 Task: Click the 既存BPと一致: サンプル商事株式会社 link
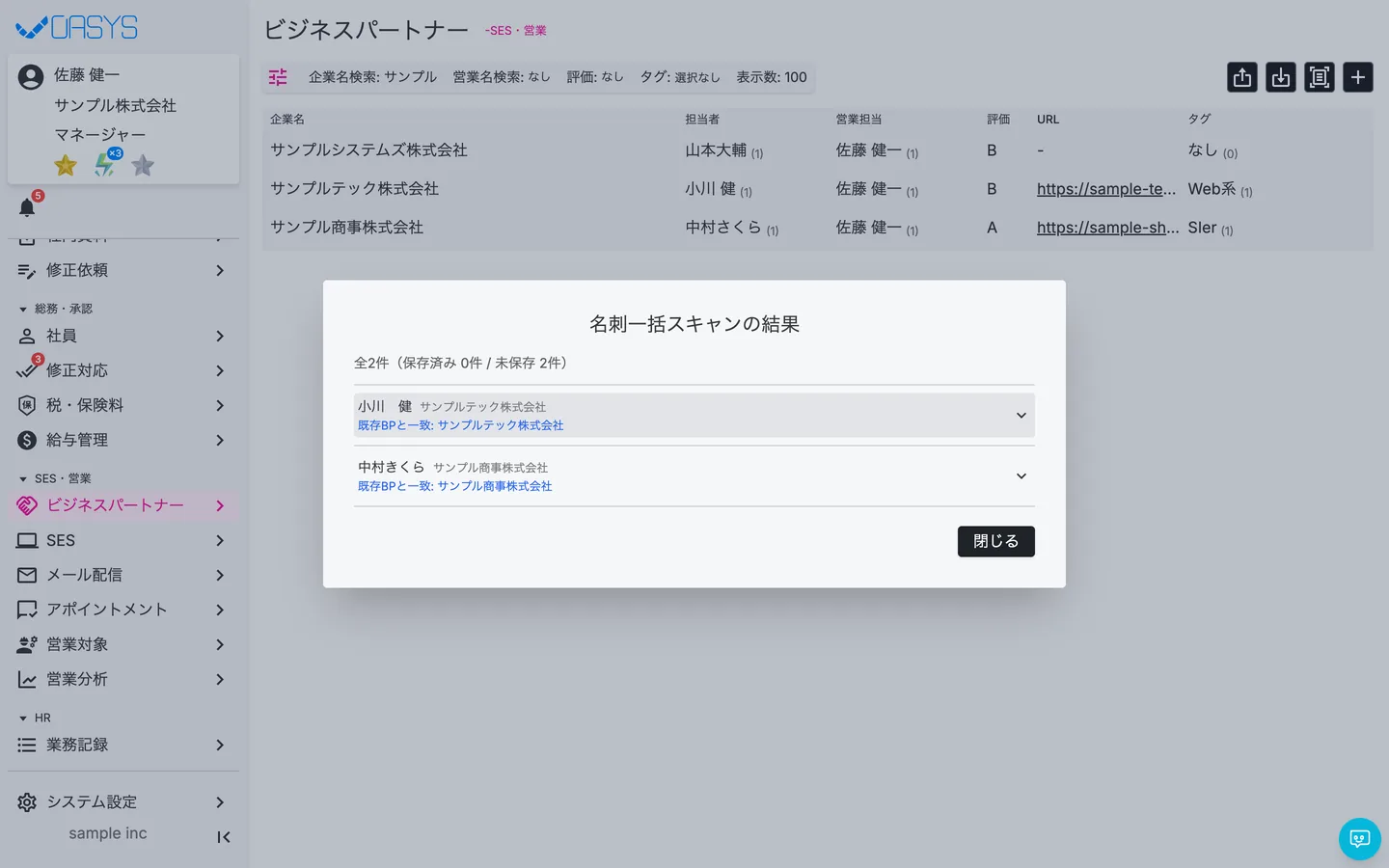[x=454, y=486]
